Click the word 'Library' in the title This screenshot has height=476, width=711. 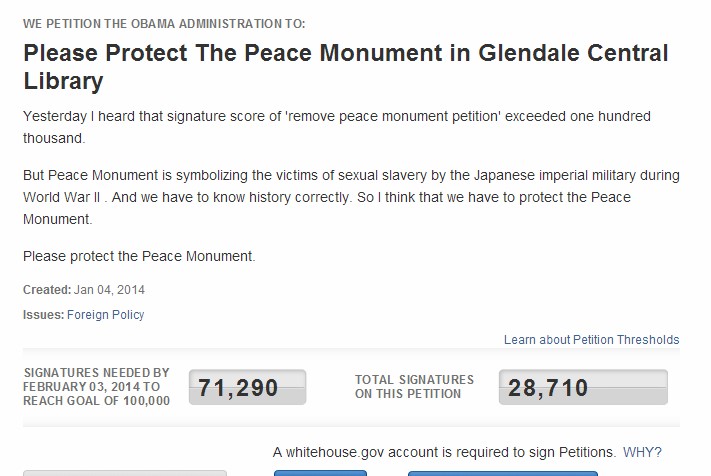coord(63,81)
